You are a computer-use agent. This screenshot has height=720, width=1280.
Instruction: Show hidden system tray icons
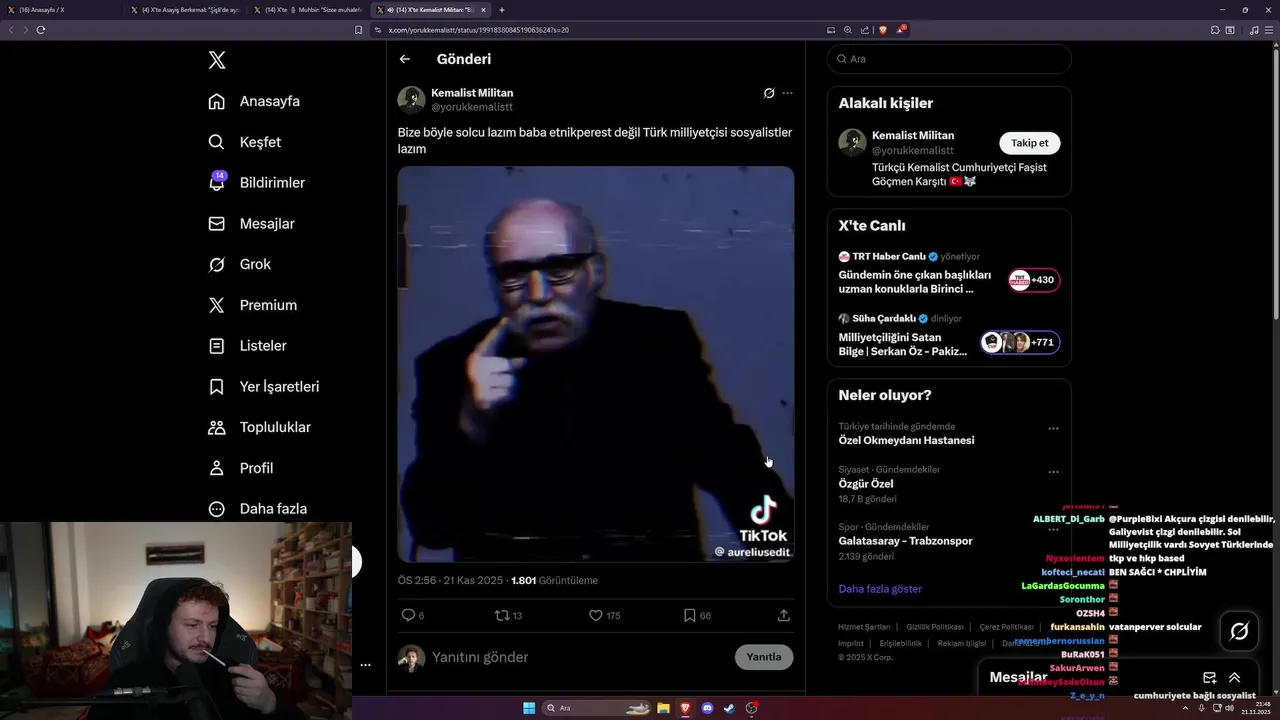pos(1186,708)
